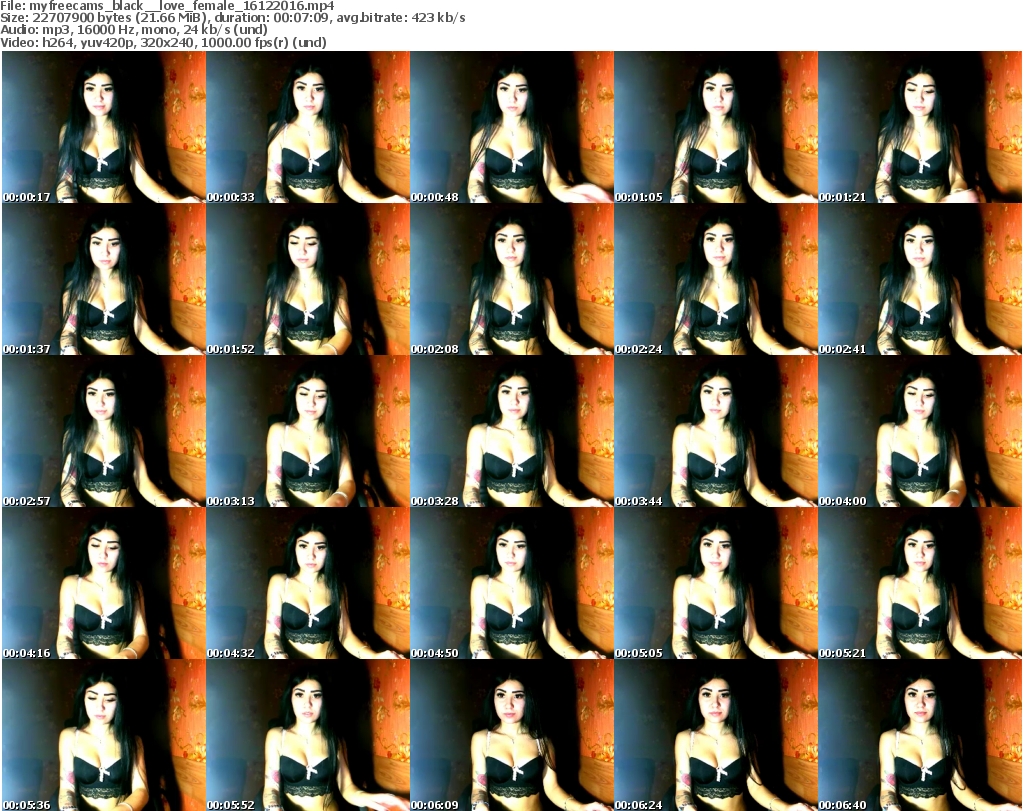
Task: Pick the frame labeled 00:01:37
Action: 103,279
